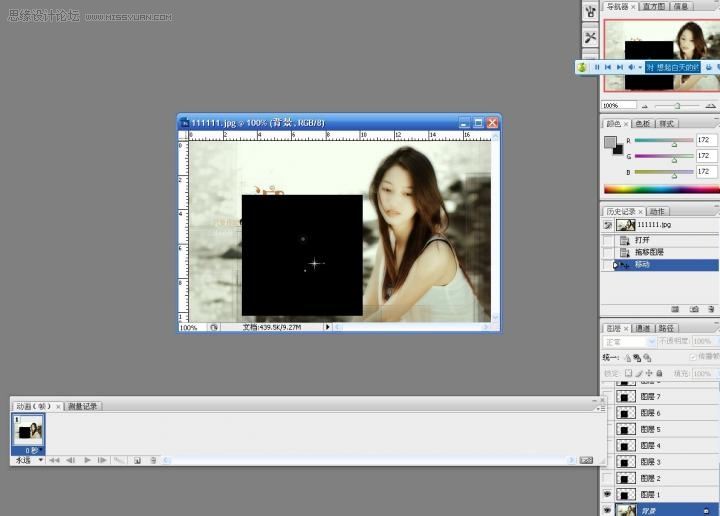Click the unify layer style icon

[647, 358]
